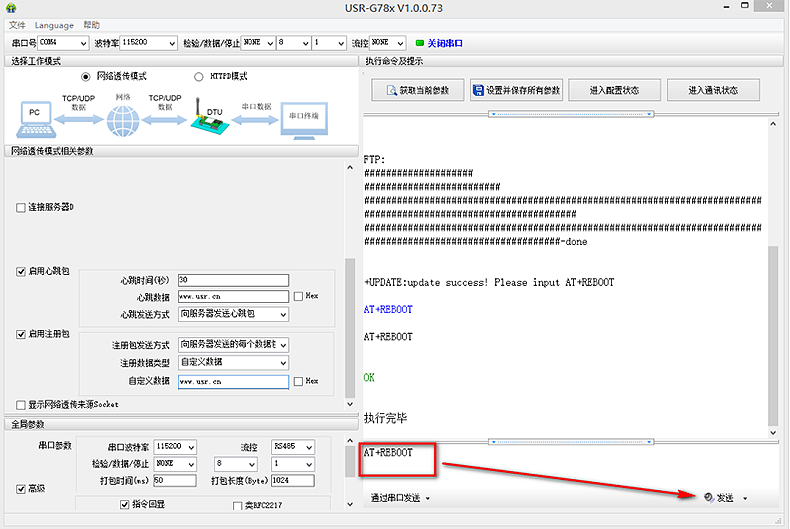Image resolution: width=790 pixels, height=529 pixels.
Task: Open the 注册数据类型 dropdown
Action: (x=233, y=362)
